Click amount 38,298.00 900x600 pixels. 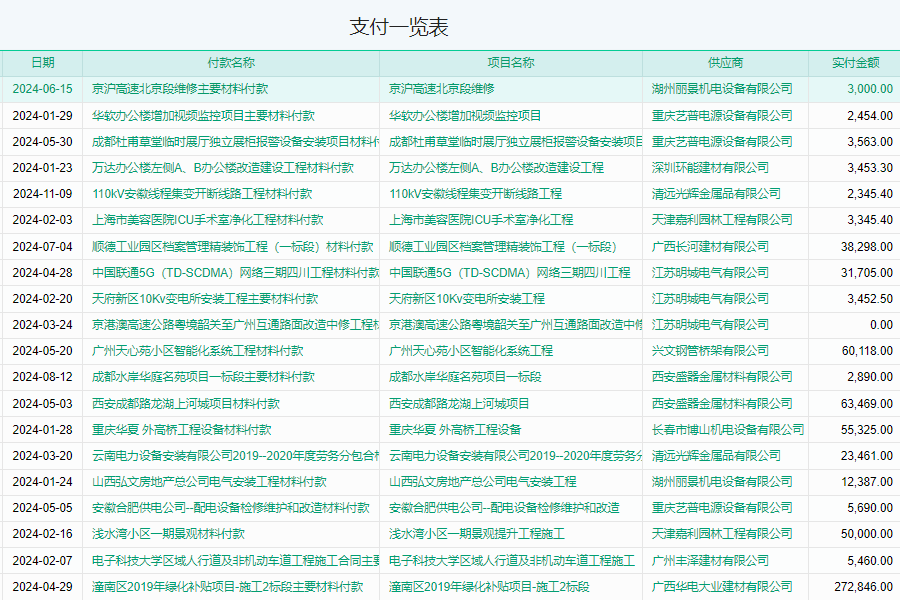point(867,246)
